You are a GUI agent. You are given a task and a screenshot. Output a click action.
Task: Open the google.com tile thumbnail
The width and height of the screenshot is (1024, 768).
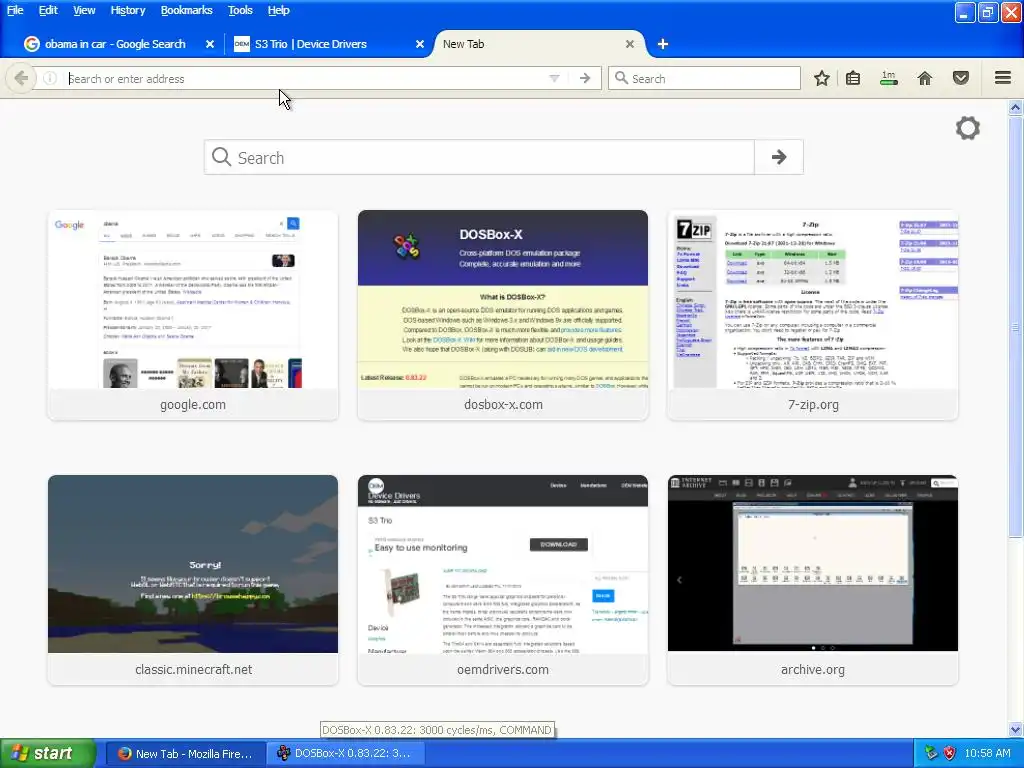(x=193, y=299)
